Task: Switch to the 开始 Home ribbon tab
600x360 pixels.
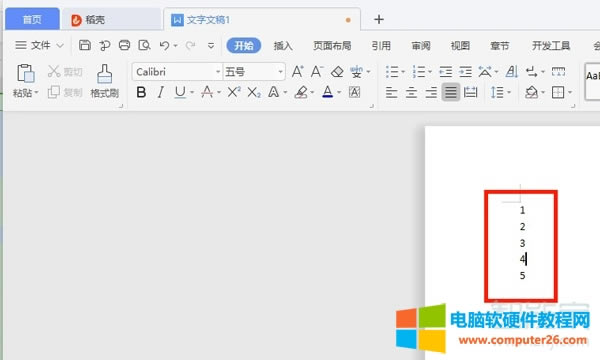Action: click(x=244, y=46)
